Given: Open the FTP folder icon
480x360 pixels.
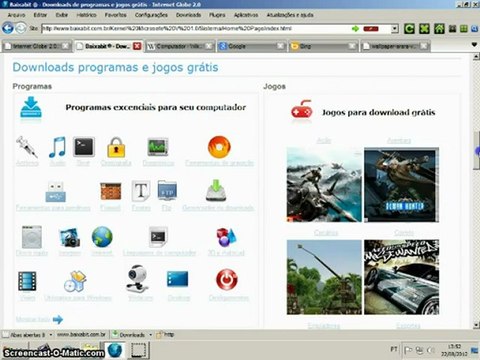Looking at the screenshot, I should (167, 190).
